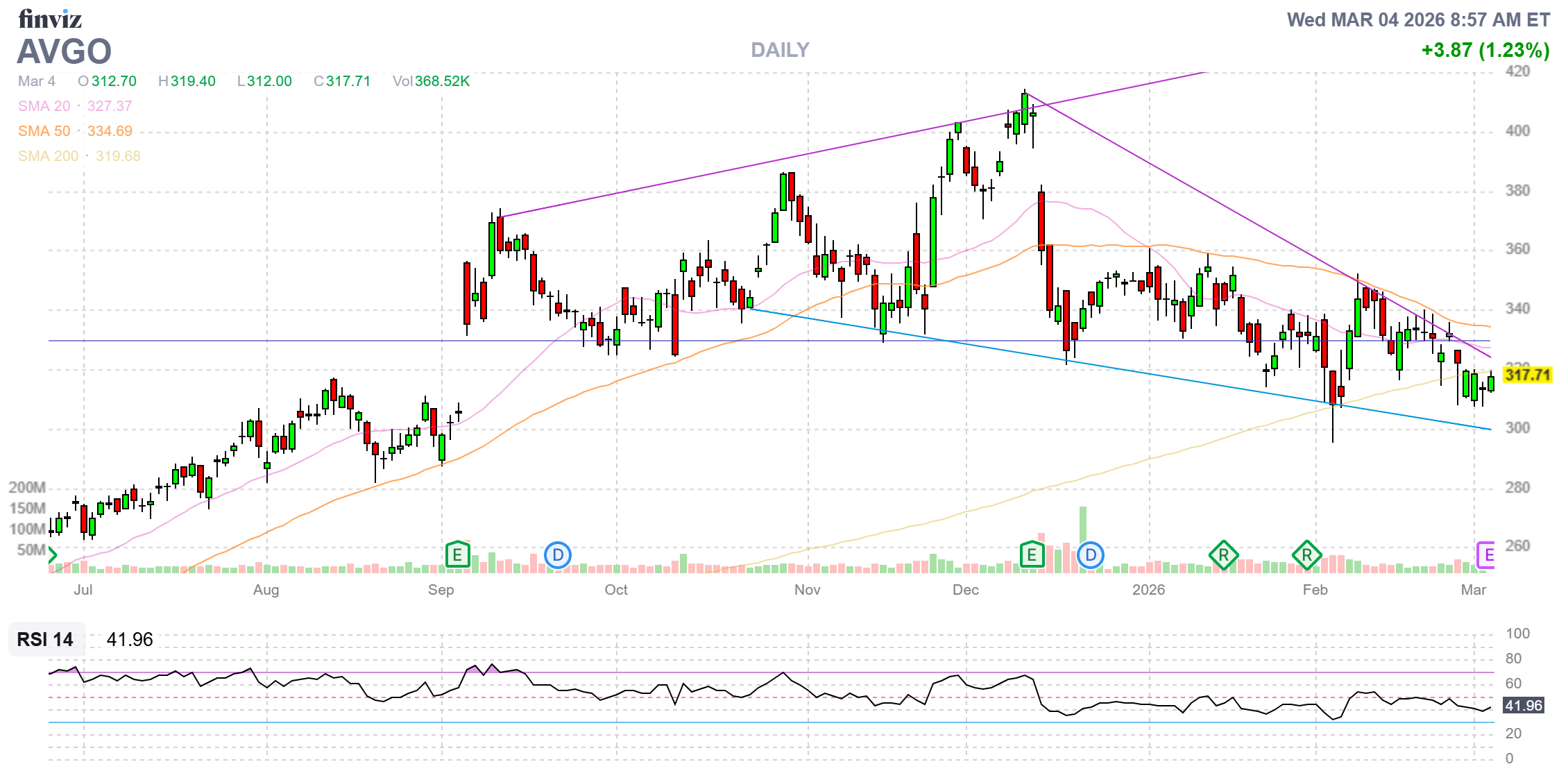This screenshot has width=1568, height=780.
Task: Click the January green R diamond marker
Action: click(1223, 555)
